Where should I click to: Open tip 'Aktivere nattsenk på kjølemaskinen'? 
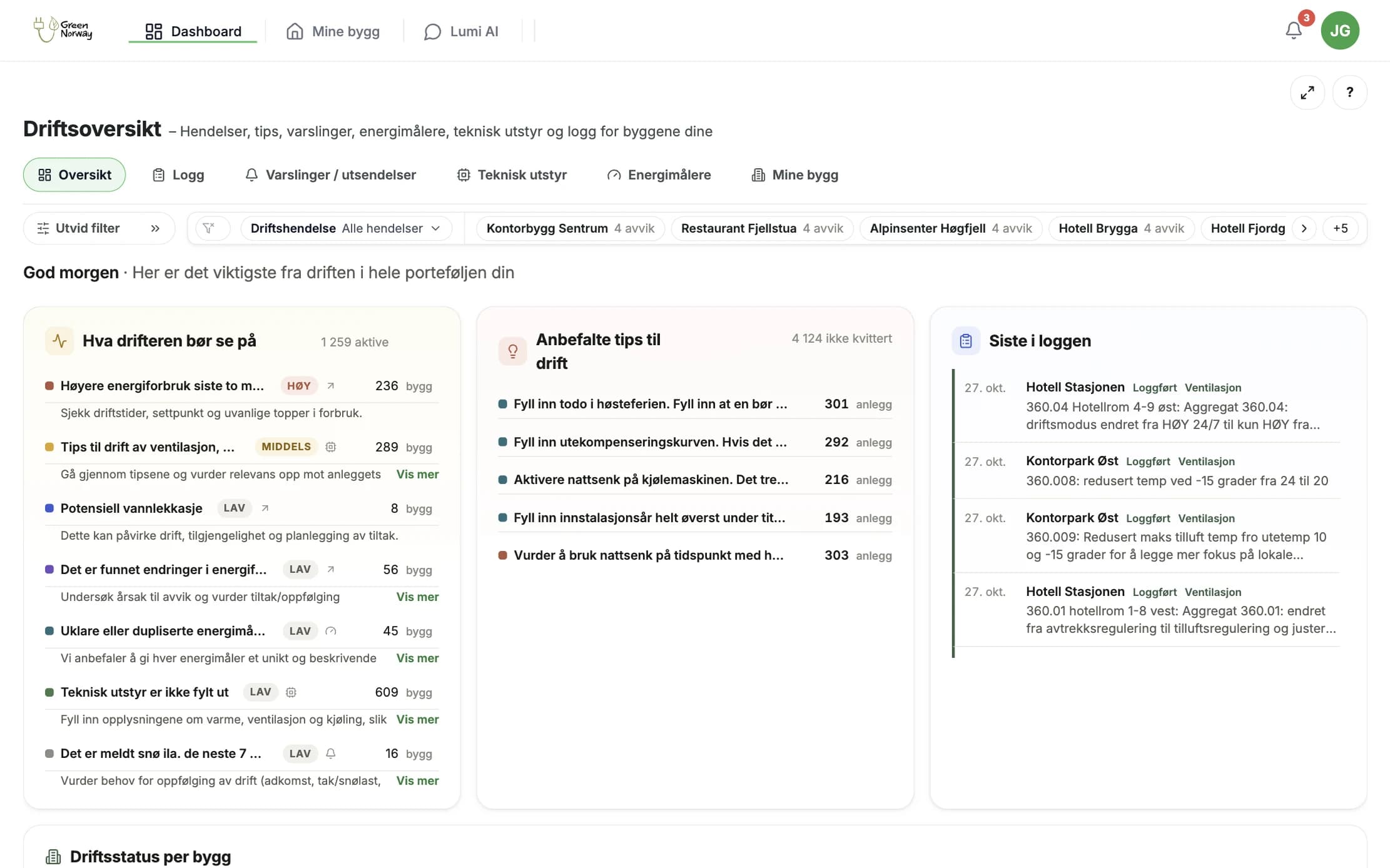[695, 480]
